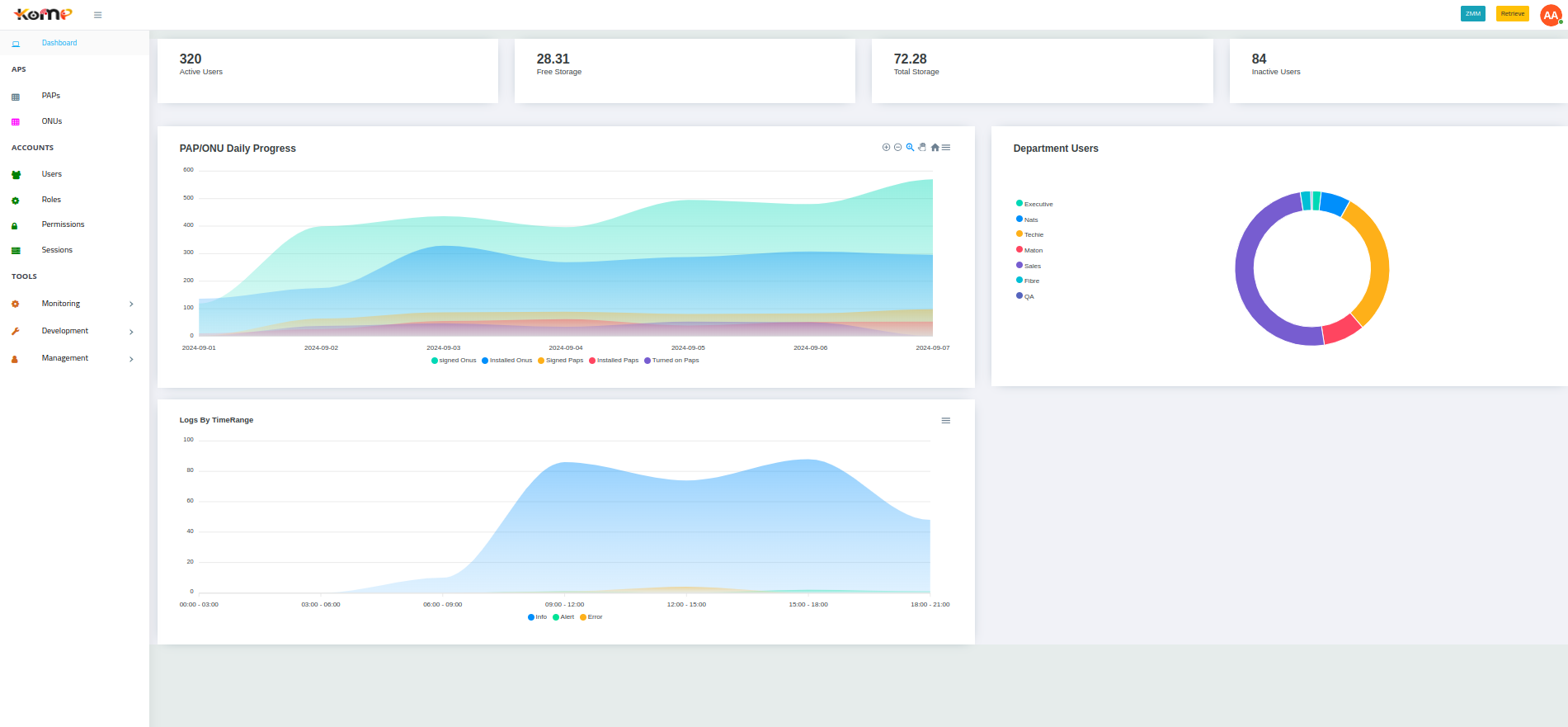Click the green Permissions lock icon
Viewport: 1568px width, 727px height.
pyautogui.click(x=15, y=225)
